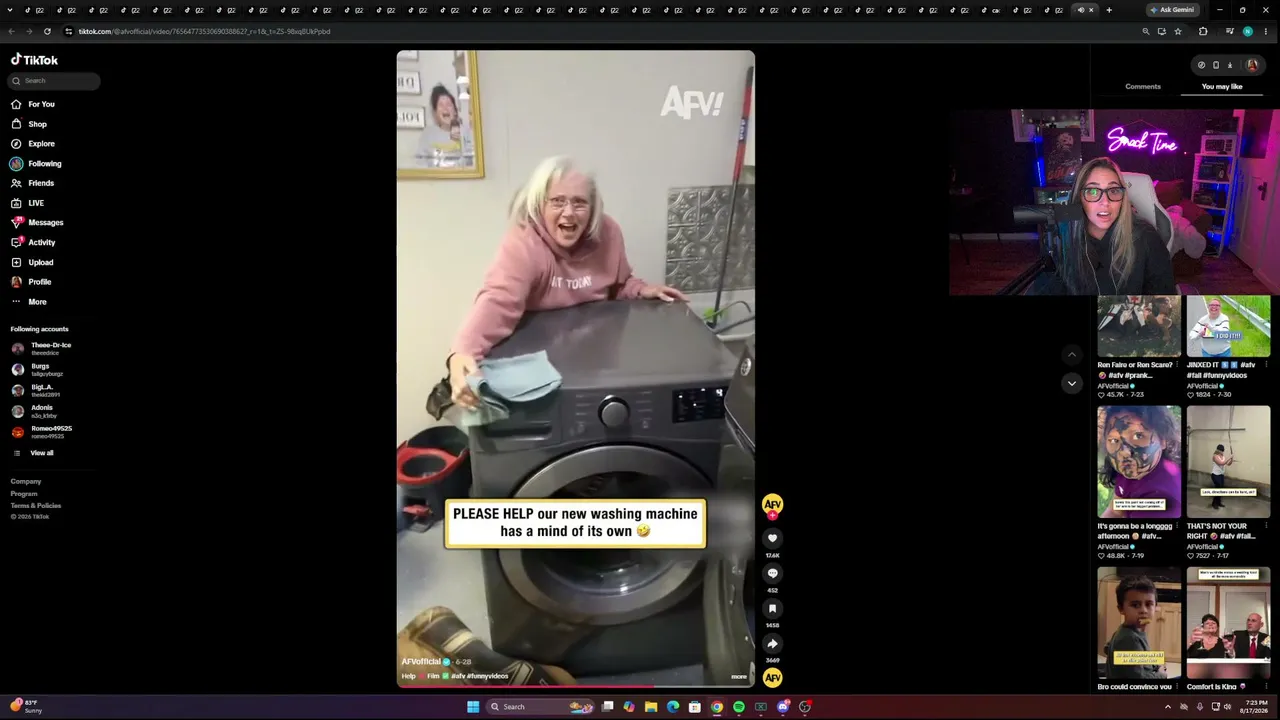1280x720 pixels.
Task: Open File Explorer from the taskbar
Action: 651,707
